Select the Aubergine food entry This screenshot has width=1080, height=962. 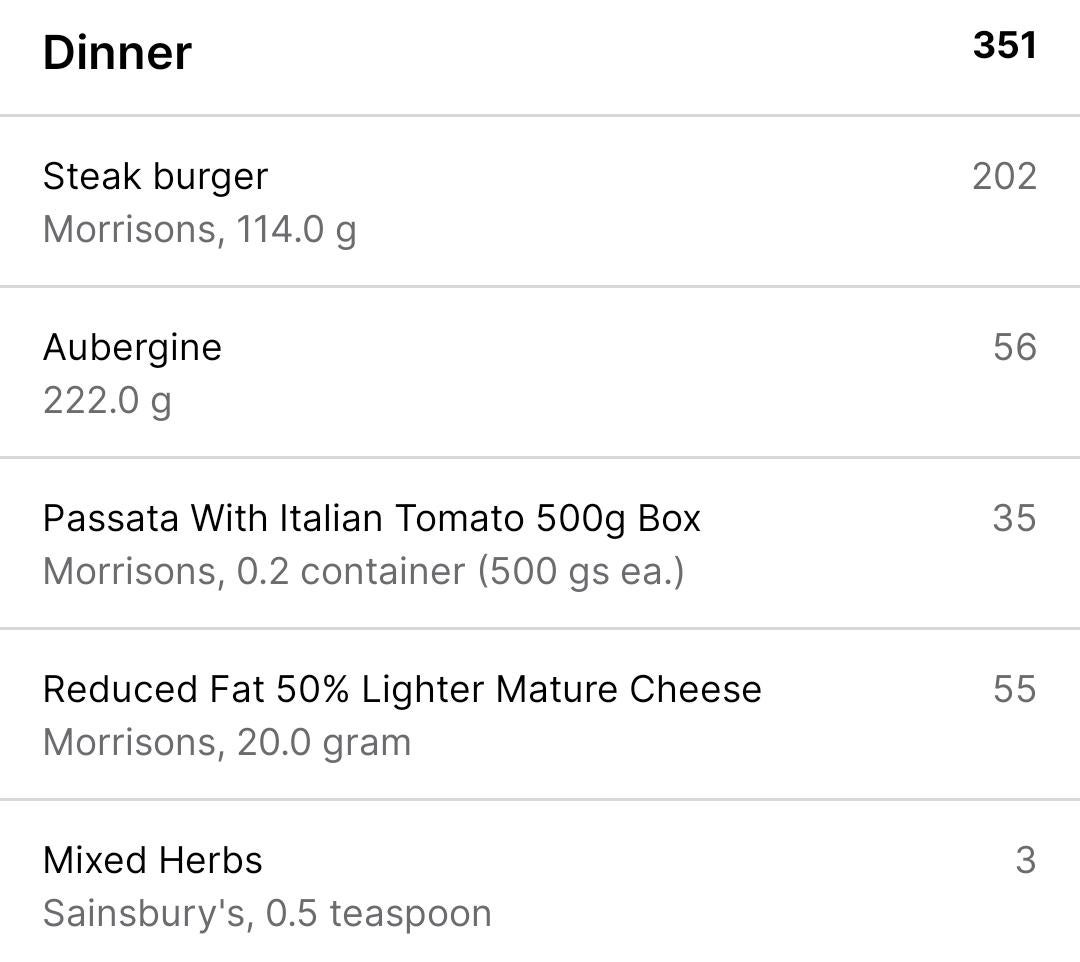click(x=540, y=372)
